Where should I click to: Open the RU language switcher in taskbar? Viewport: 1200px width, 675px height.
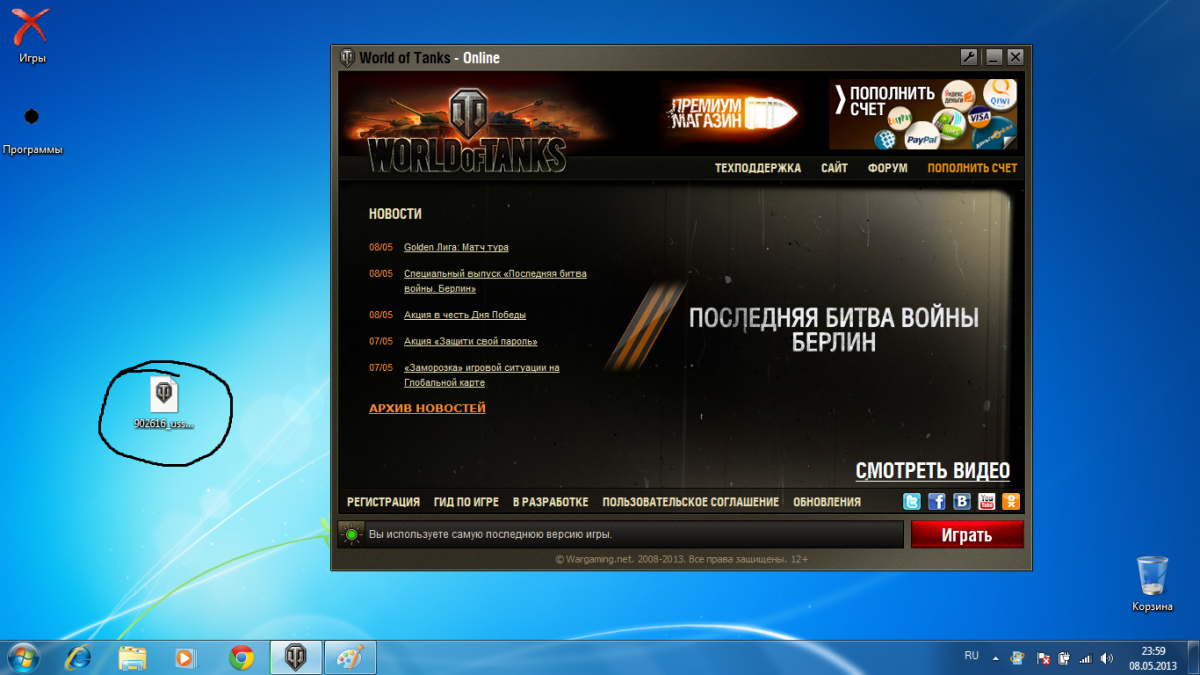(971, 656)
